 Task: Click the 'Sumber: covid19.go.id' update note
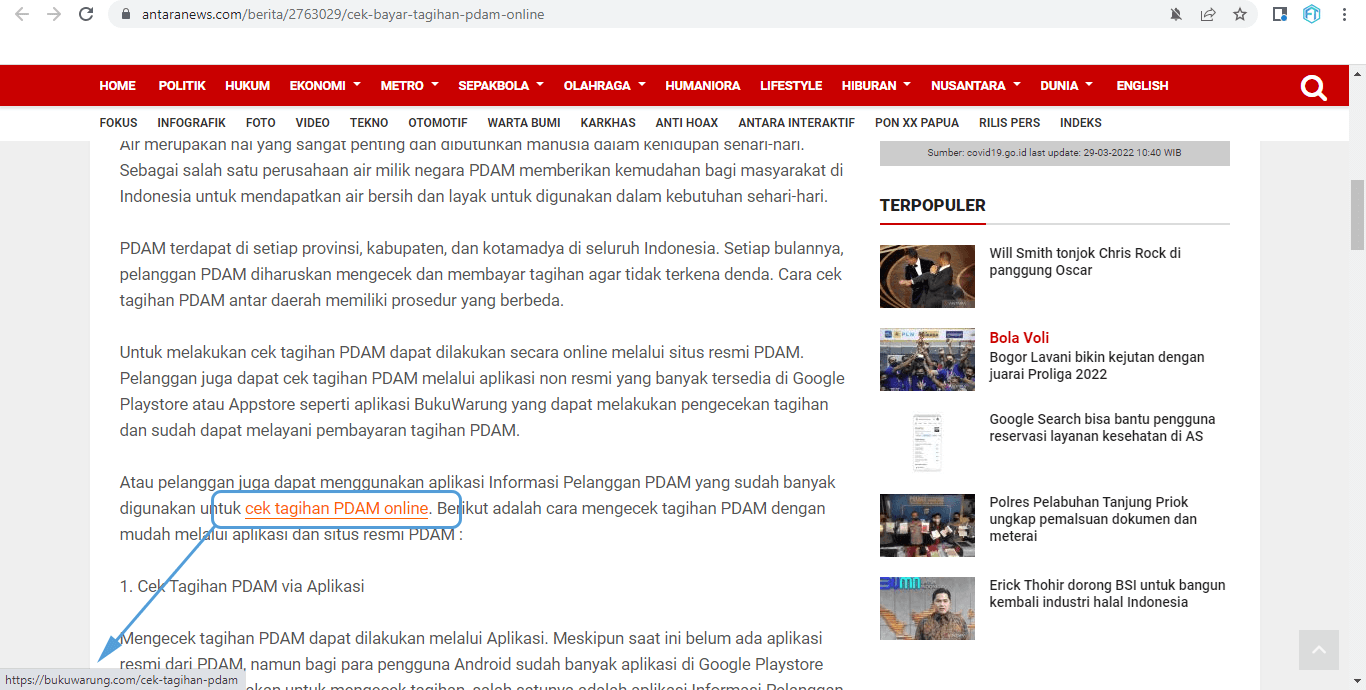1054,153
